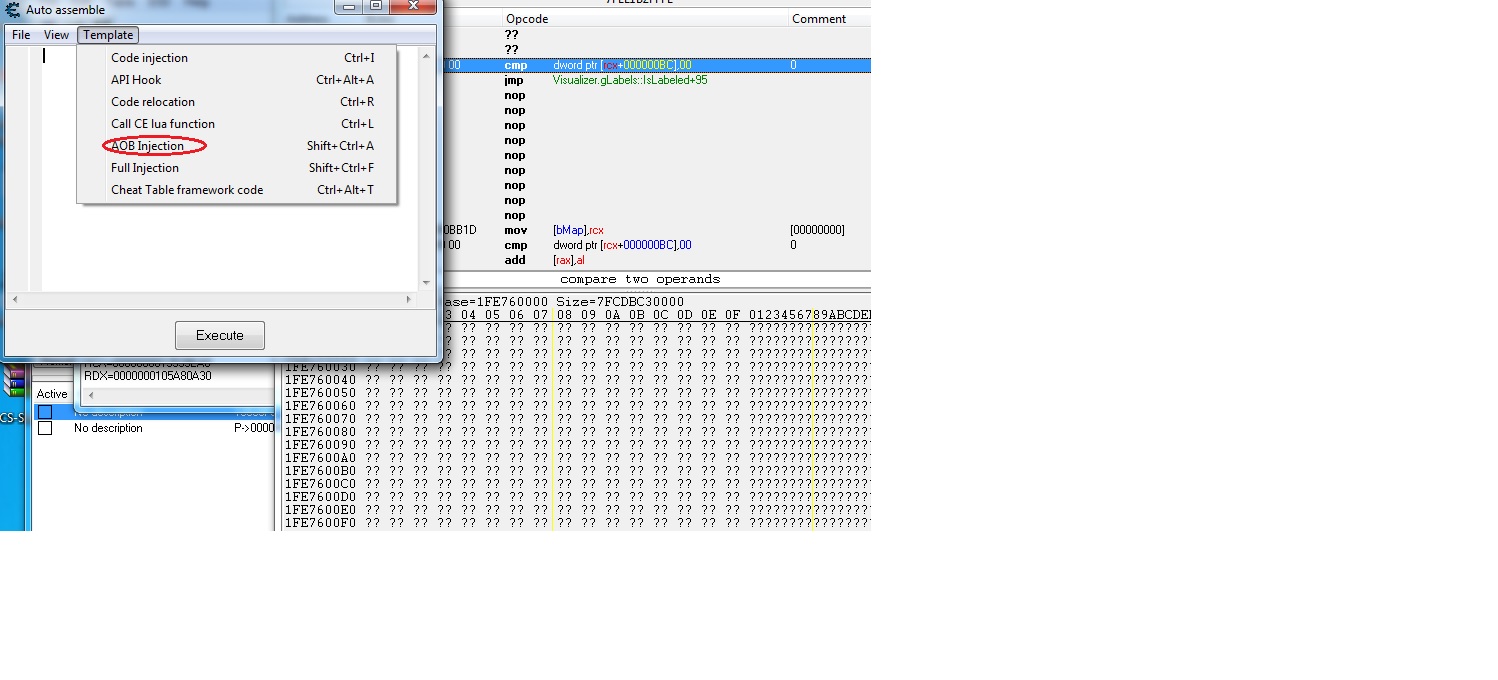Screen dimensions: 1498x680
Task: Click the editor's vertical scrollbar down arrow
Action: pyautogui.click(x=426, y=283)
